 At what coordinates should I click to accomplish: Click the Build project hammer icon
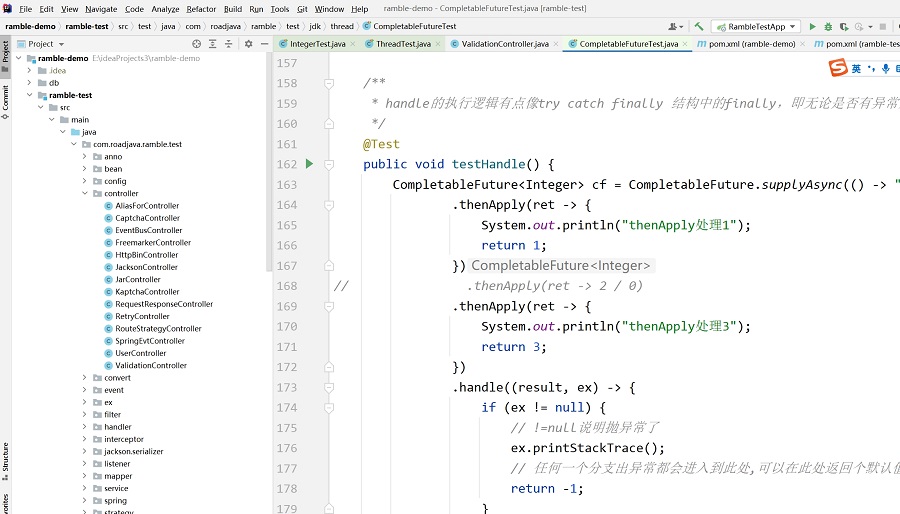coord(699,26)
